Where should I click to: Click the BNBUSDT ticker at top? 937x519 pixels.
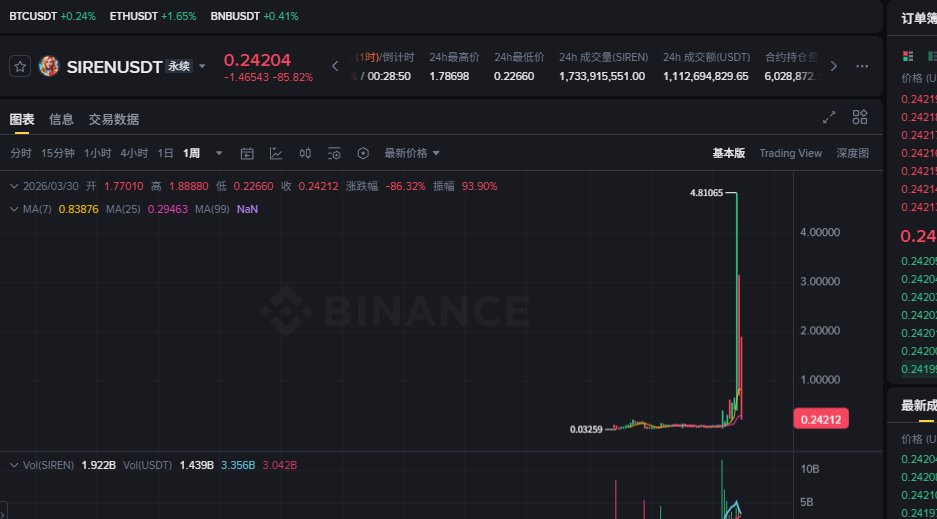point(254,16)
